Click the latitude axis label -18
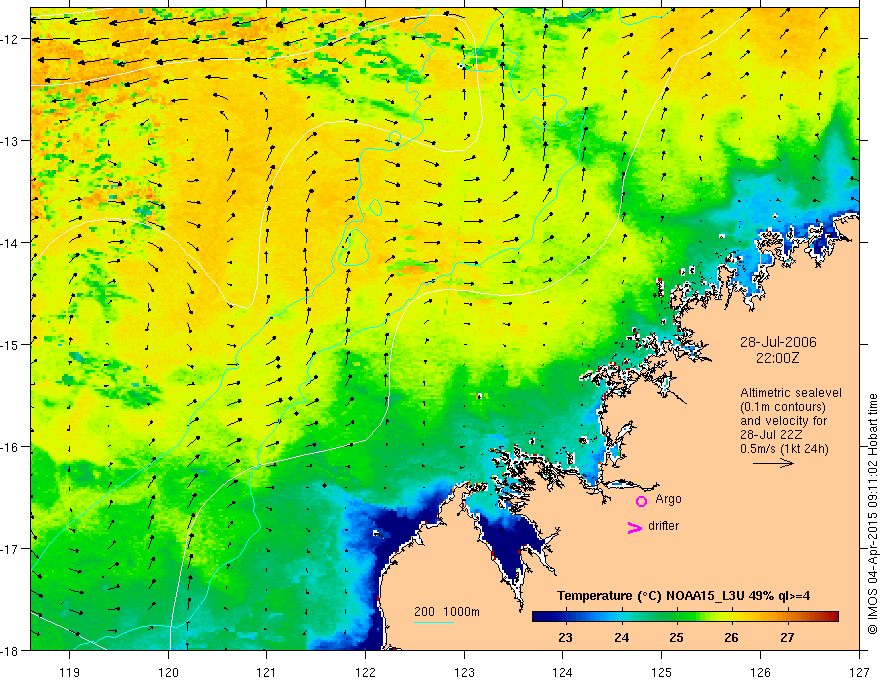The image size is (880, 680). coord(11,650)
